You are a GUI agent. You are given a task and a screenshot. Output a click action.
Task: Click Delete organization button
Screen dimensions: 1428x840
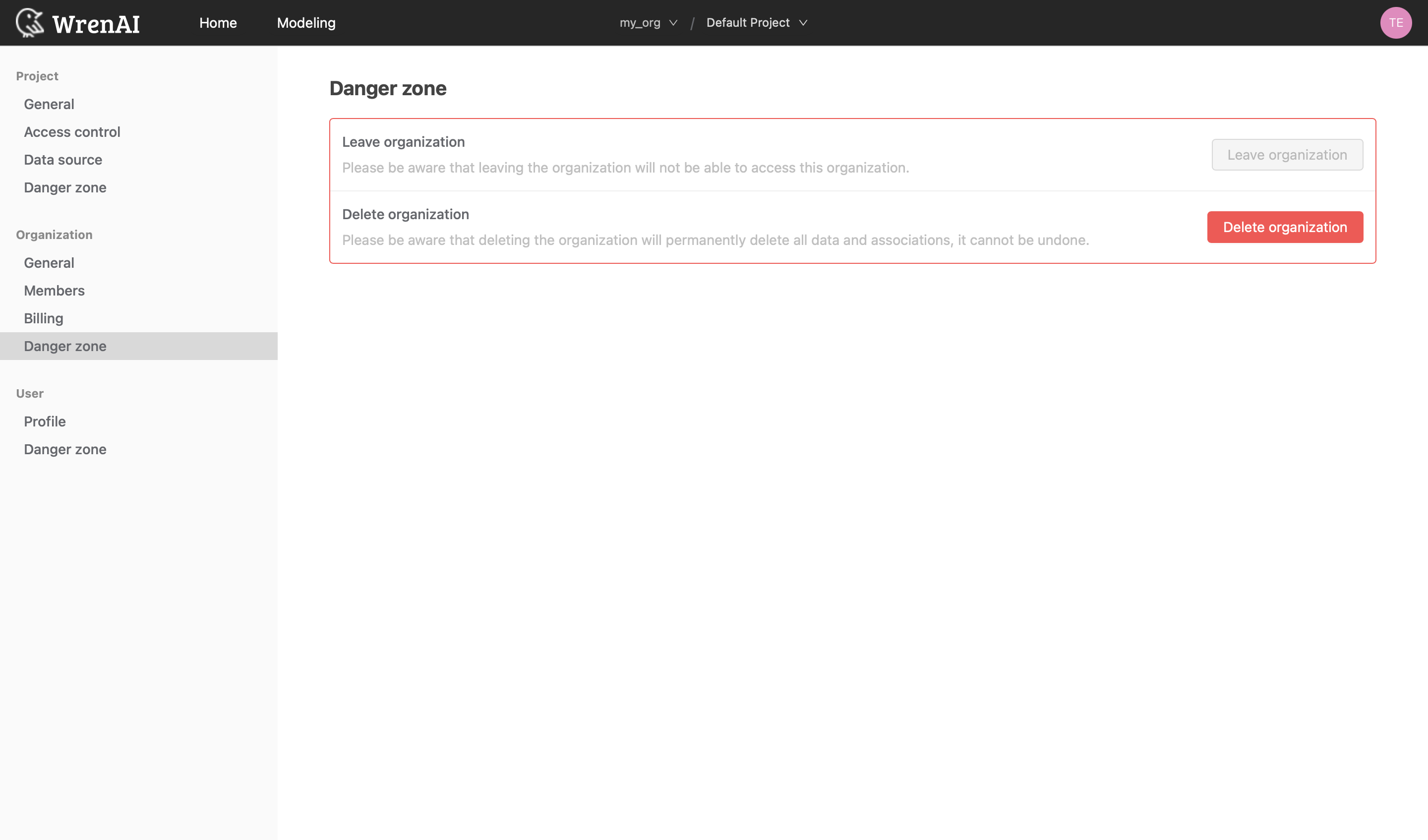1285,227
